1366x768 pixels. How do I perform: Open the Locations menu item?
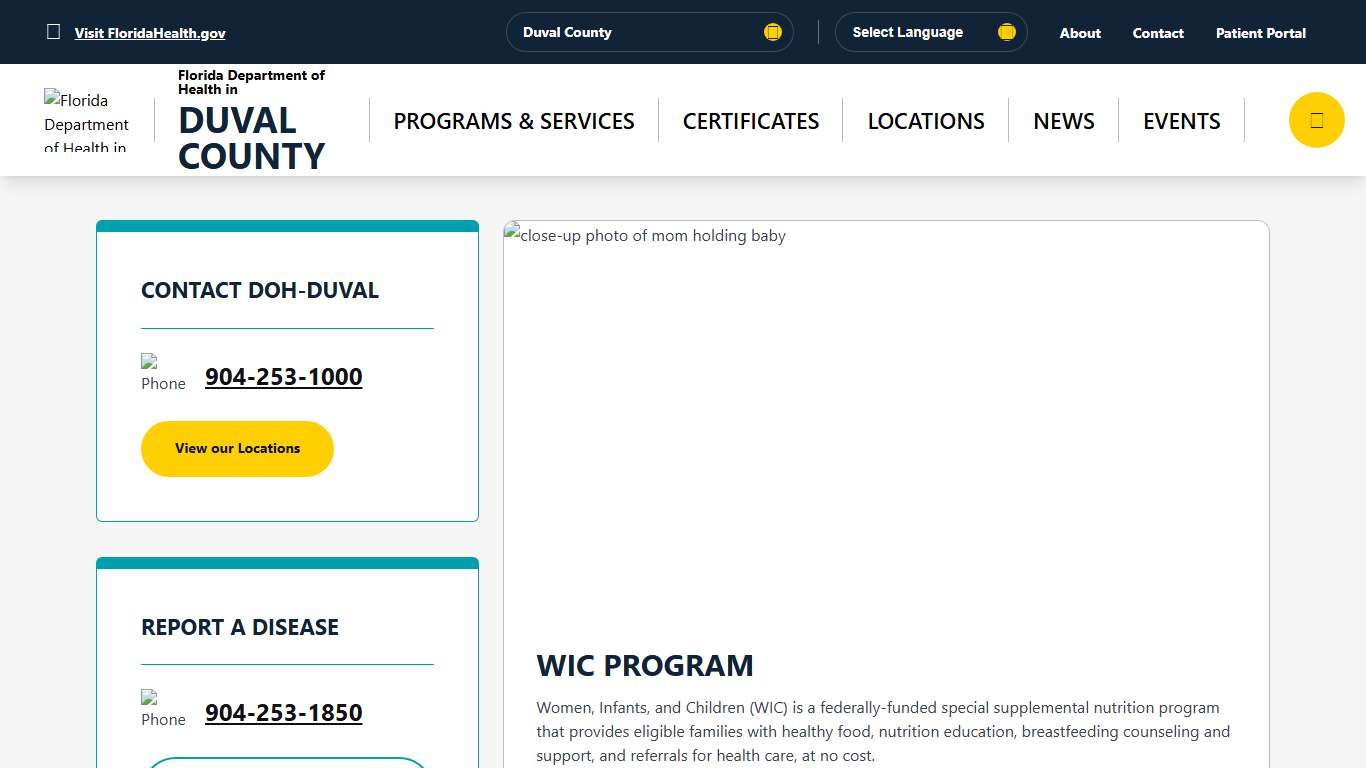(926, 121)
